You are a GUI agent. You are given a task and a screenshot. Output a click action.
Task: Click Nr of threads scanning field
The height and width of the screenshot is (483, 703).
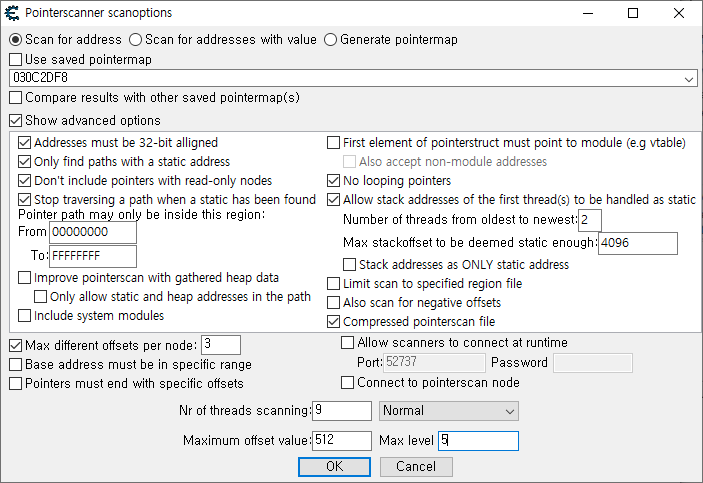342,411
